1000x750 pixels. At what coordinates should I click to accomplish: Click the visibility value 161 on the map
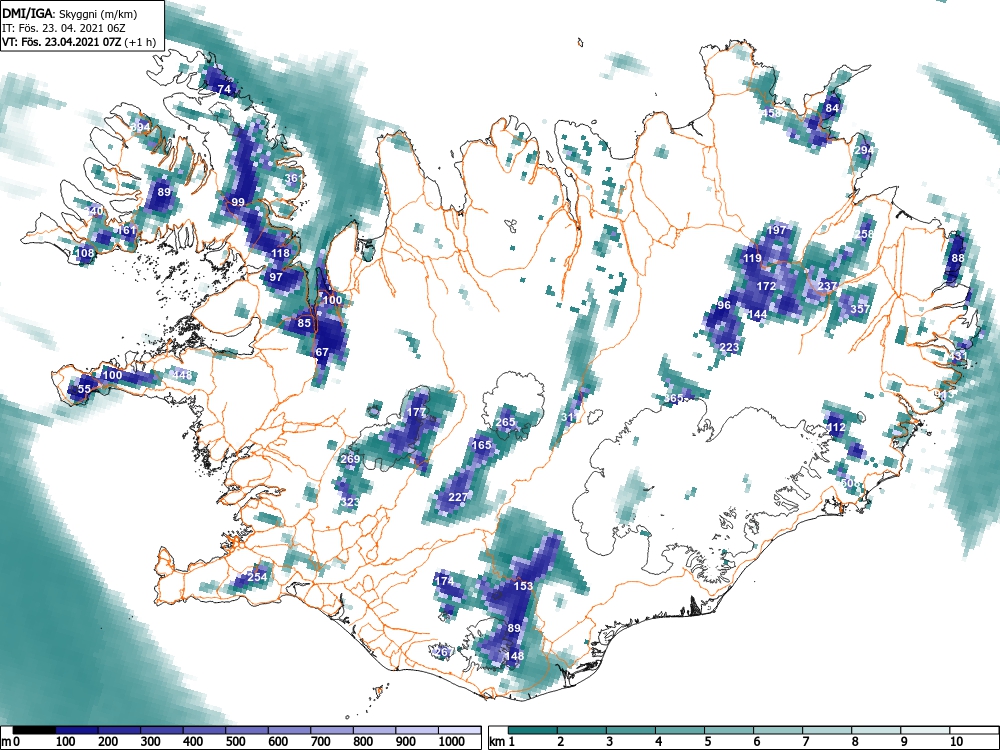[x=126, y=230]
